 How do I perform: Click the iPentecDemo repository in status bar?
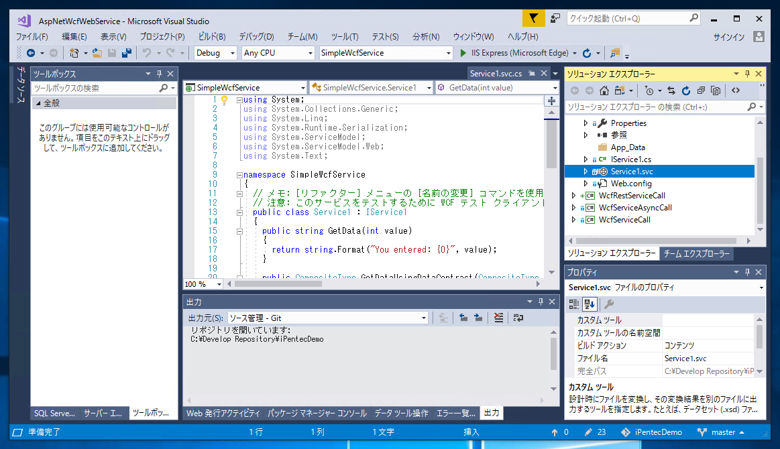point(652,432)
